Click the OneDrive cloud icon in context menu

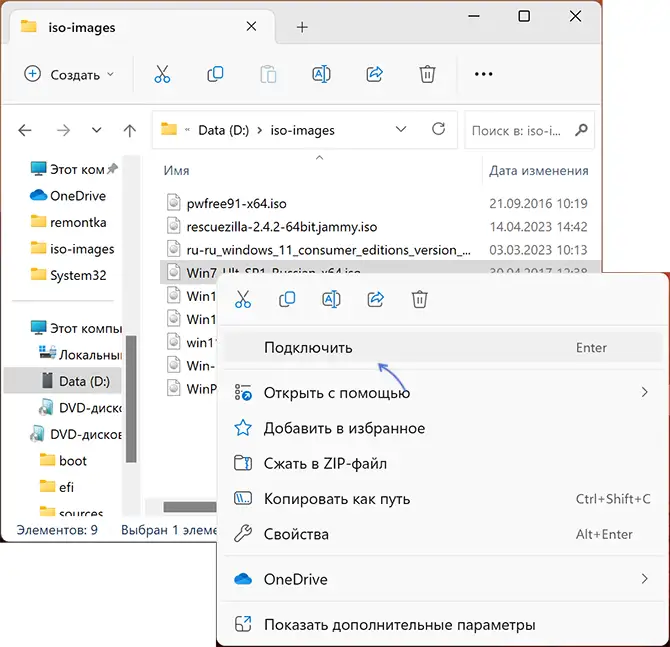pyautogui.click(x=243, y=579)
